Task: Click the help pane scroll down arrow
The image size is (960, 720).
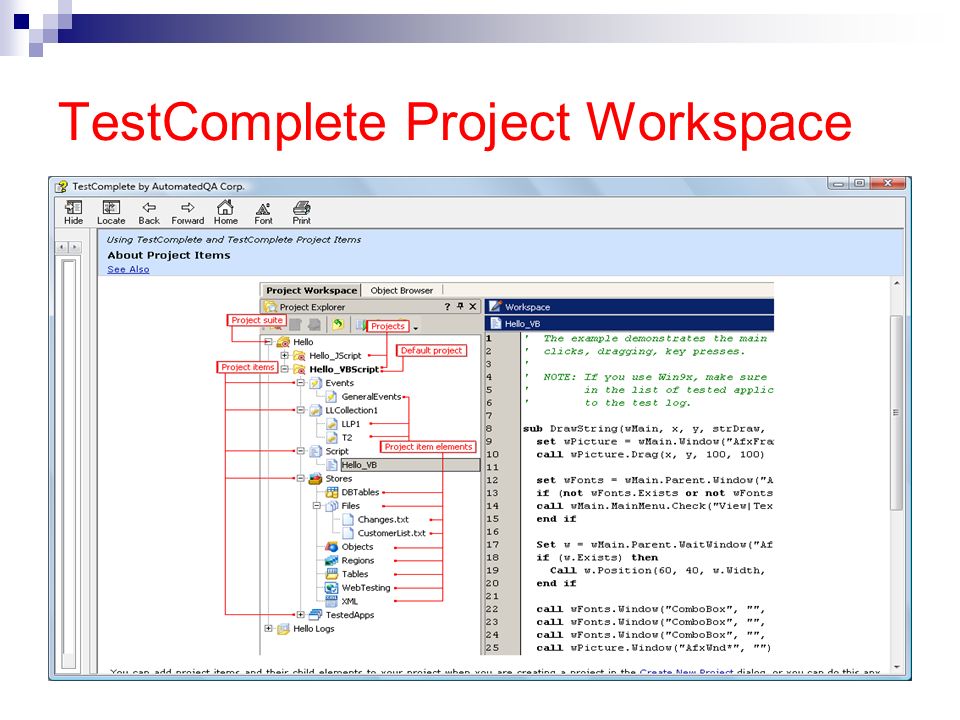Action: coord(896,667)
